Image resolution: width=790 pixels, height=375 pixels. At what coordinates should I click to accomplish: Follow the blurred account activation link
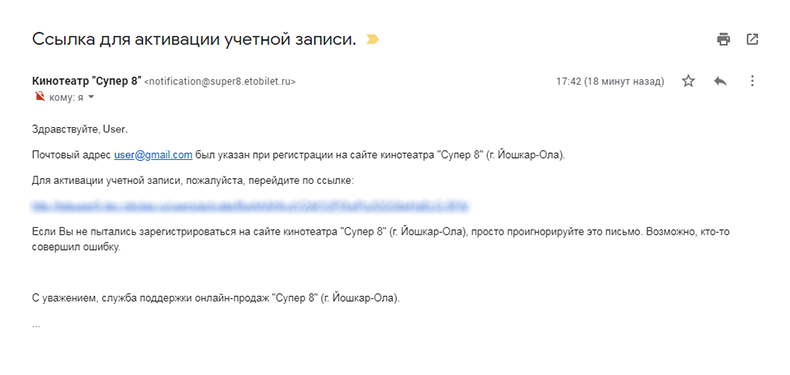click(250, 206)
